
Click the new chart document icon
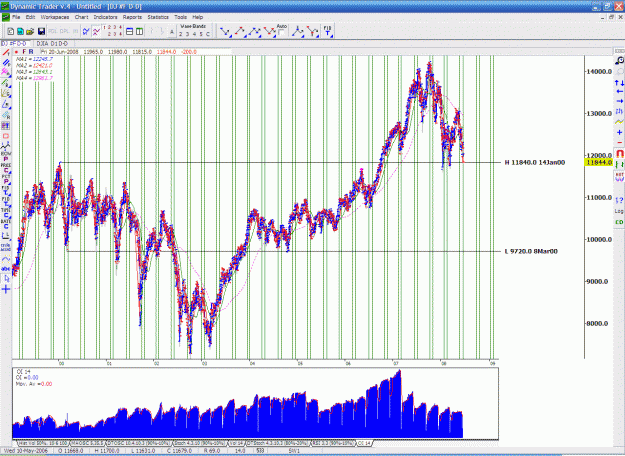coord(11,31)
